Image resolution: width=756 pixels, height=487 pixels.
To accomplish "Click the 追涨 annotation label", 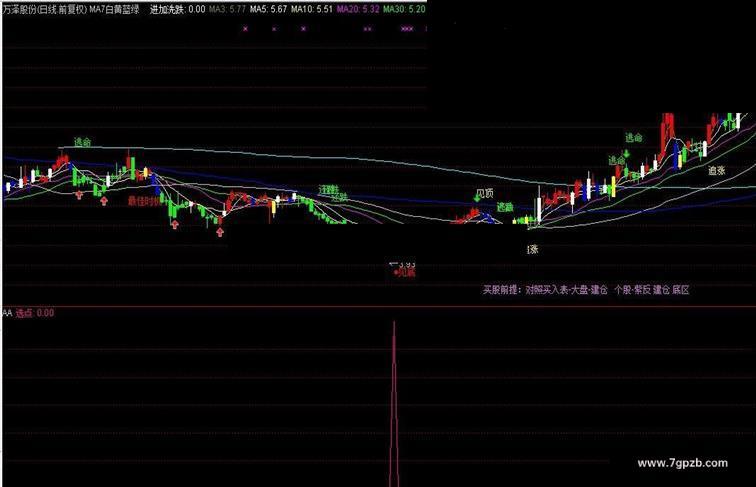I will point(716,170).
